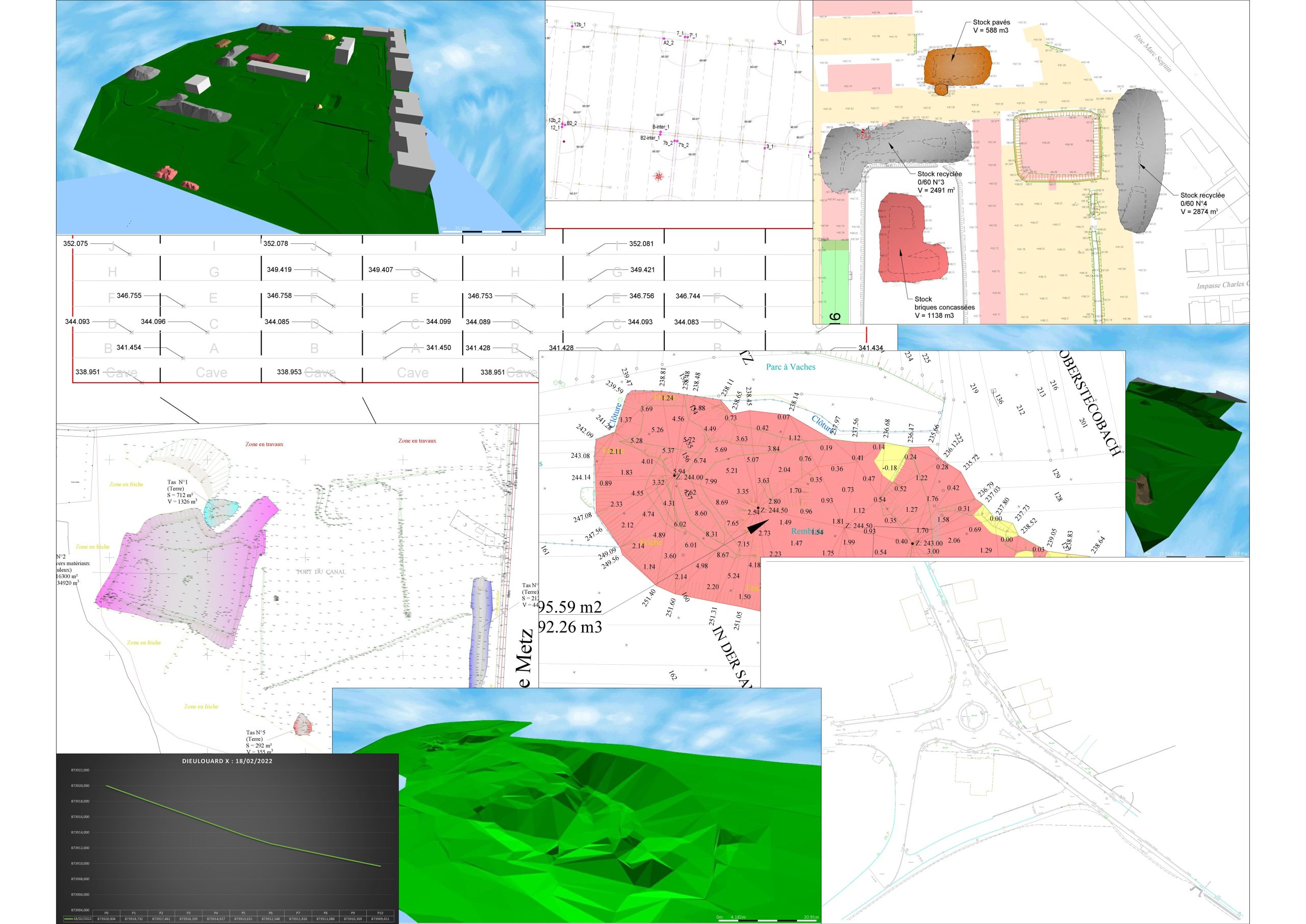Click the DIEULOUARD X chart title
Image resolution: width=1306 pixels, height=924 pixels.
click(227, 761)
